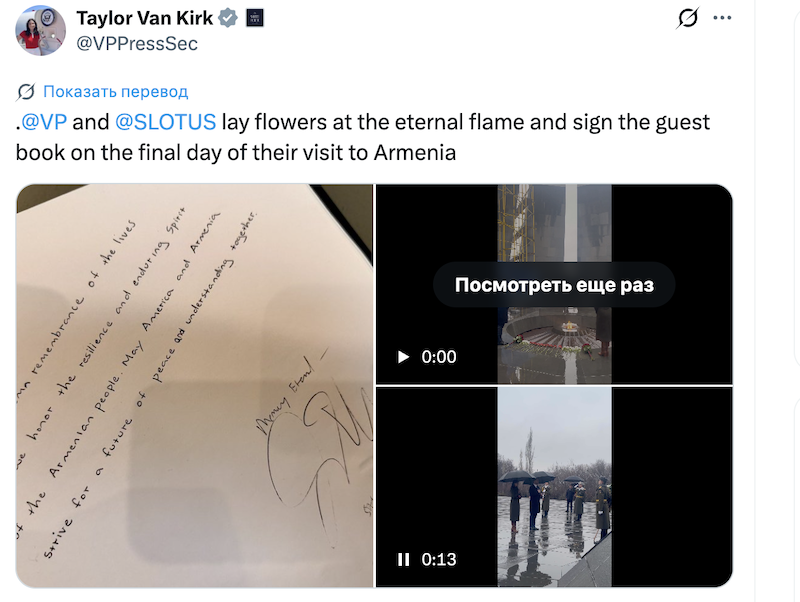Open the @SLOTUS mention

[165, 122]
